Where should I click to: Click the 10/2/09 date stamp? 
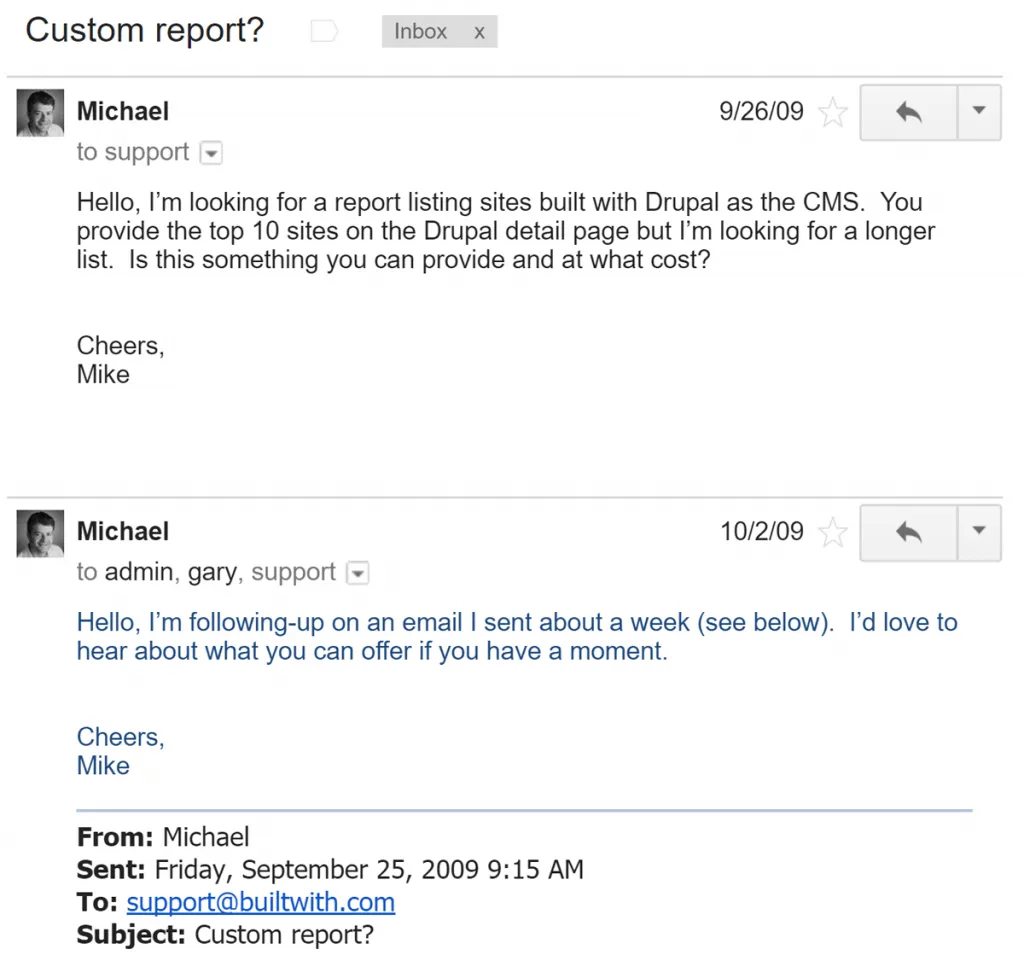762,531
